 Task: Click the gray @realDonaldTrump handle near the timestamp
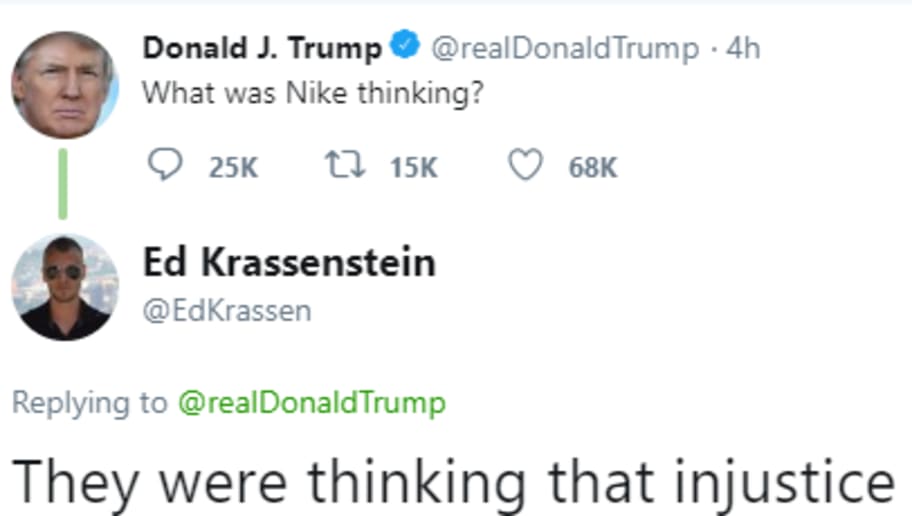click(x=565, y=49)
